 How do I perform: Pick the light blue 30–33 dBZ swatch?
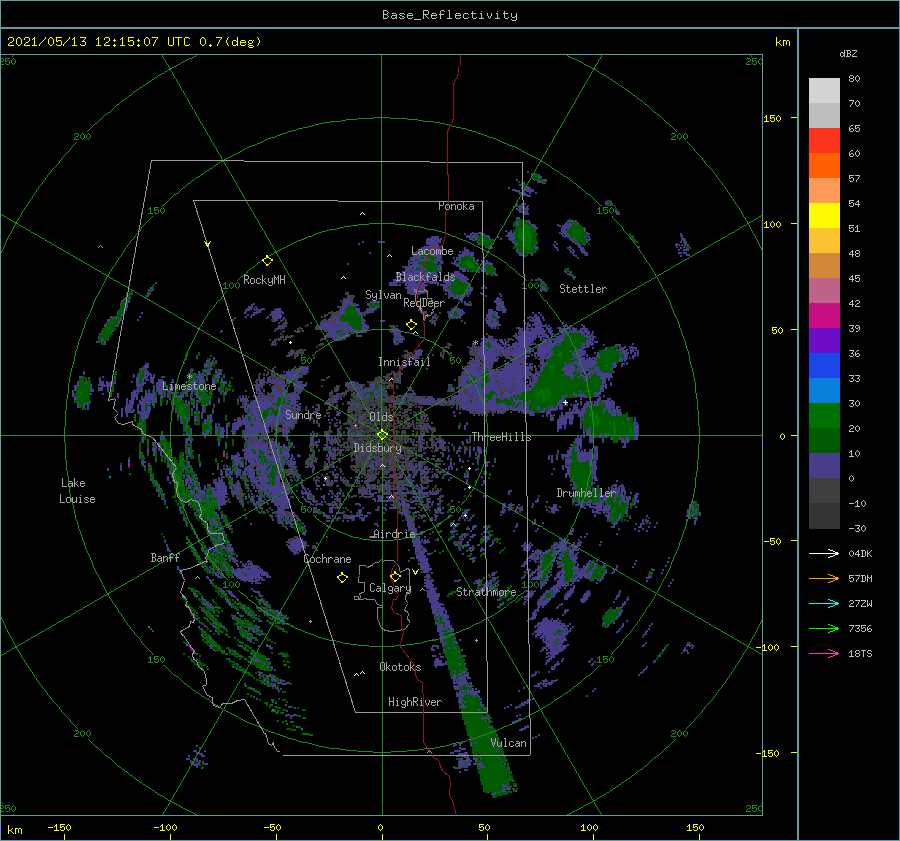(824, 390)
